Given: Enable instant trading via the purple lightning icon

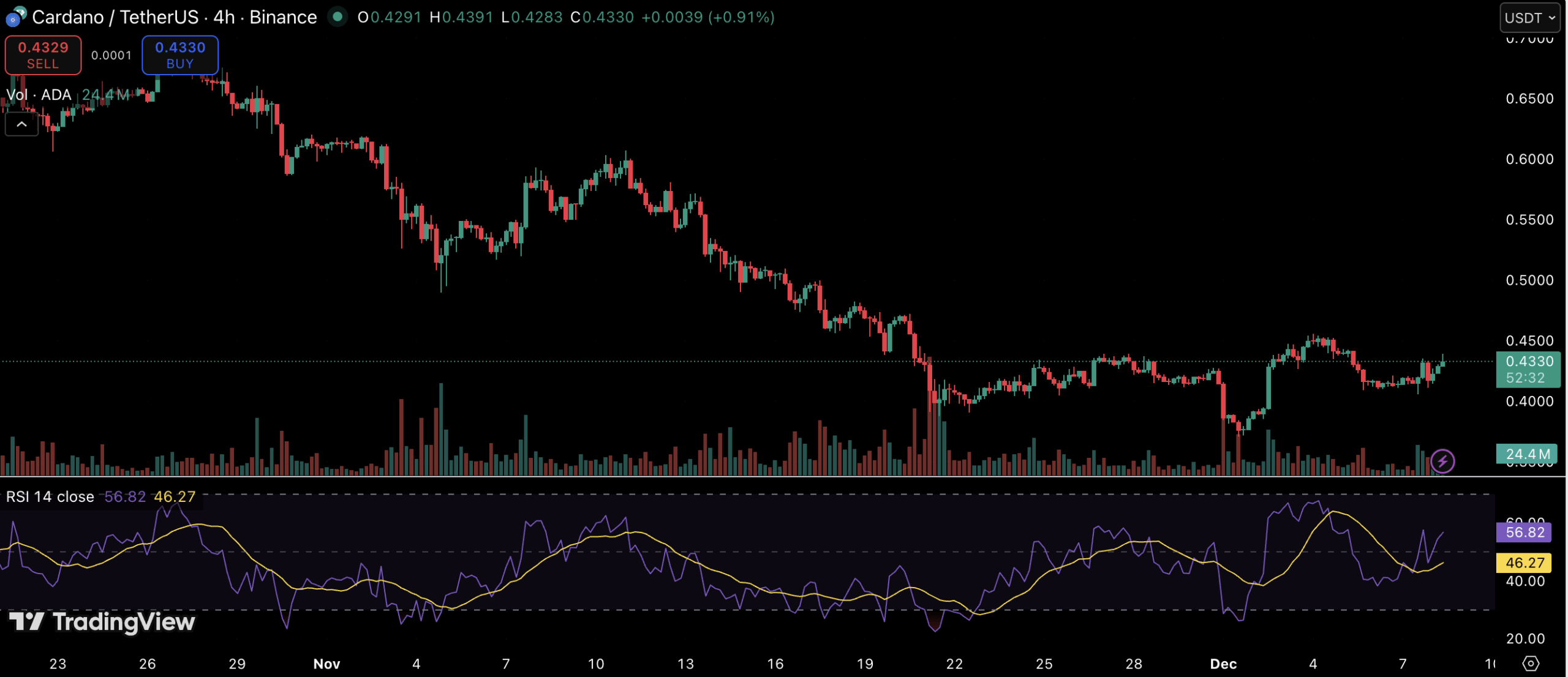Looking at the screenshot, I should click(x=1442, y=461).
